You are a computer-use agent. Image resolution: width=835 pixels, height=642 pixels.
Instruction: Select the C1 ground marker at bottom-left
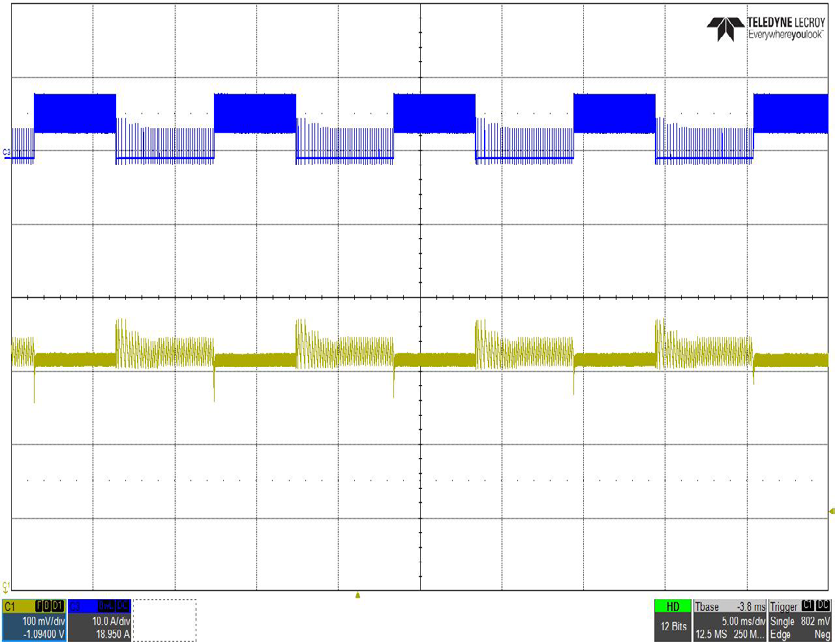6,586
